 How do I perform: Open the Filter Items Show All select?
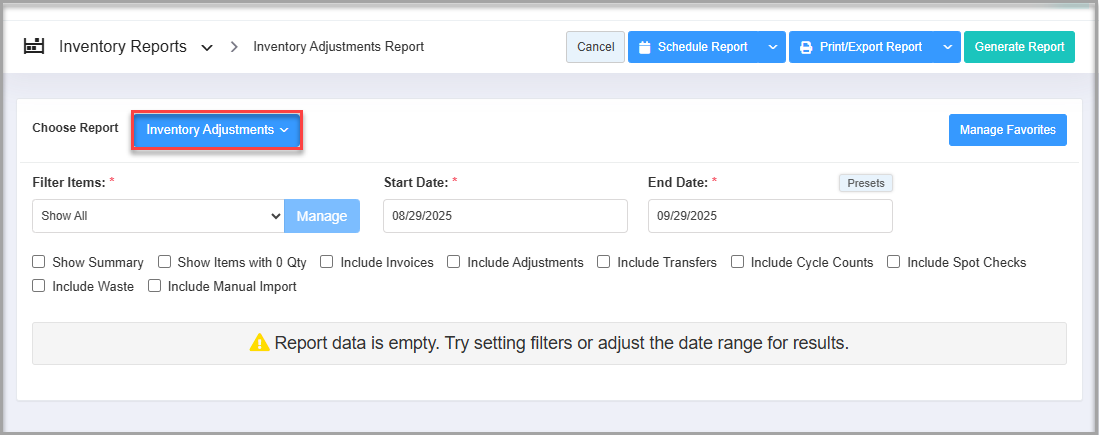click(158, 216)
